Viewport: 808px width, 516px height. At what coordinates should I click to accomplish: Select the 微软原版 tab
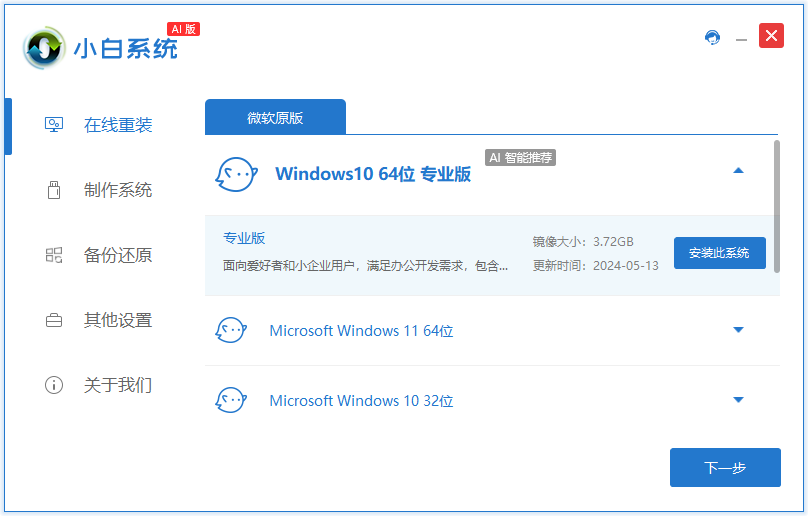[275, 117]
